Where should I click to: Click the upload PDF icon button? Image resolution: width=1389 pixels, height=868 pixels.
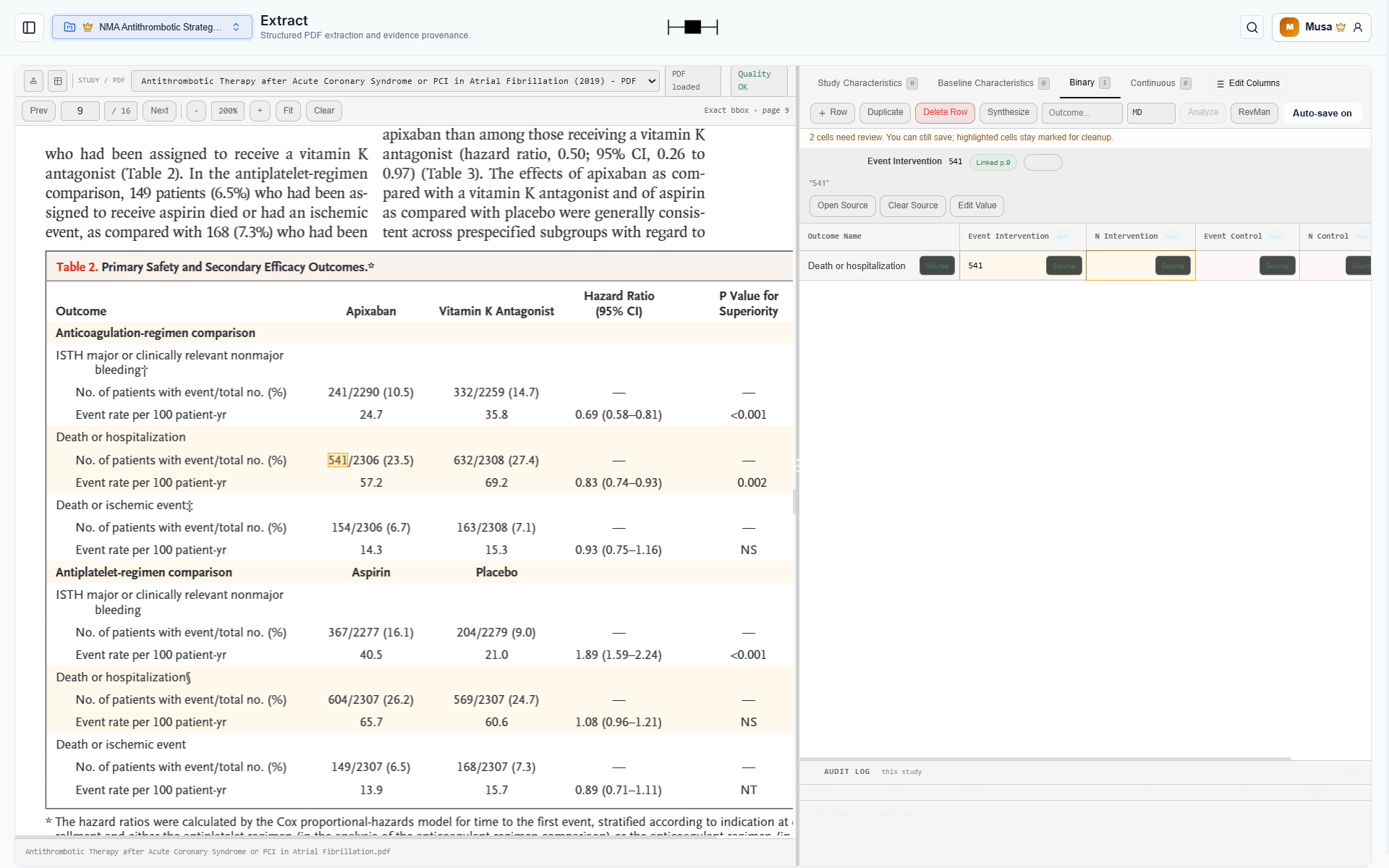tap(33, 81)
